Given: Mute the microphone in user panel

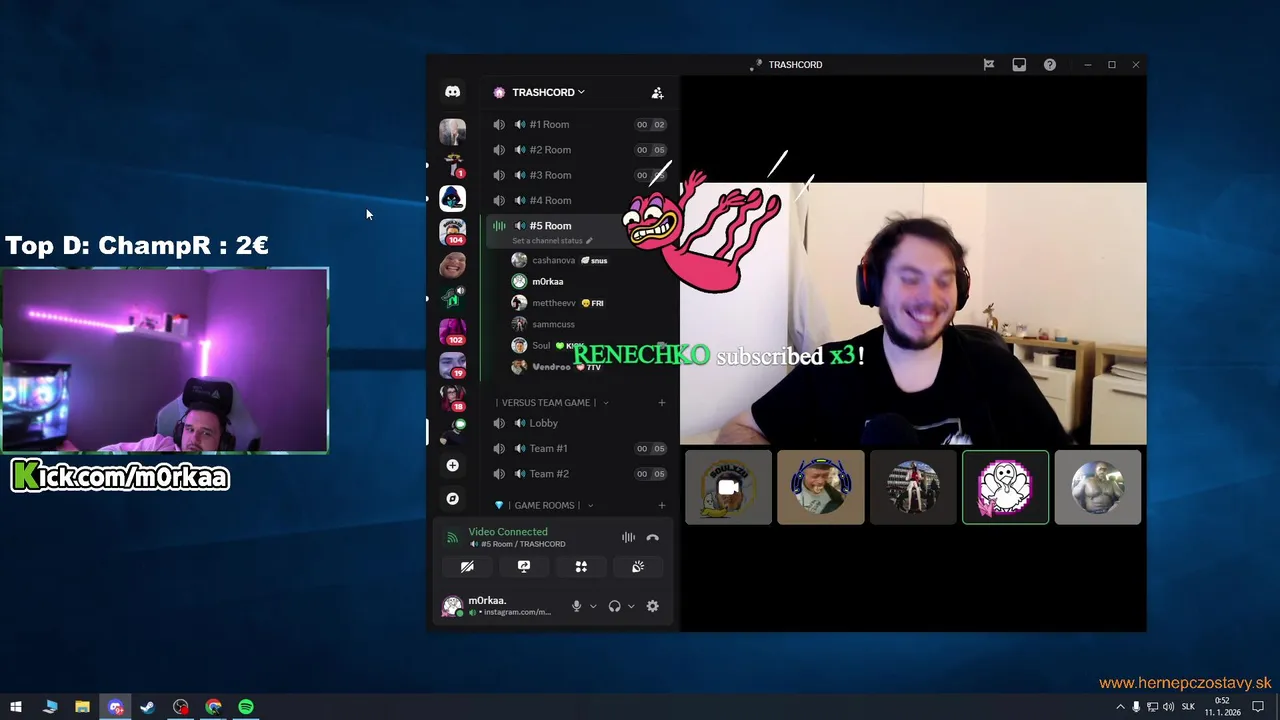Looking at the screenshot, I should 576,606.
